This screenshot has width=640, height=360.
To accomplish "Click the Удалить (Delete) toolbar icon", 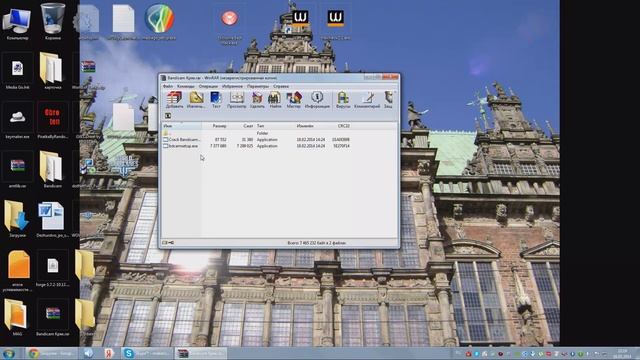I will click(x=257, y=100).
